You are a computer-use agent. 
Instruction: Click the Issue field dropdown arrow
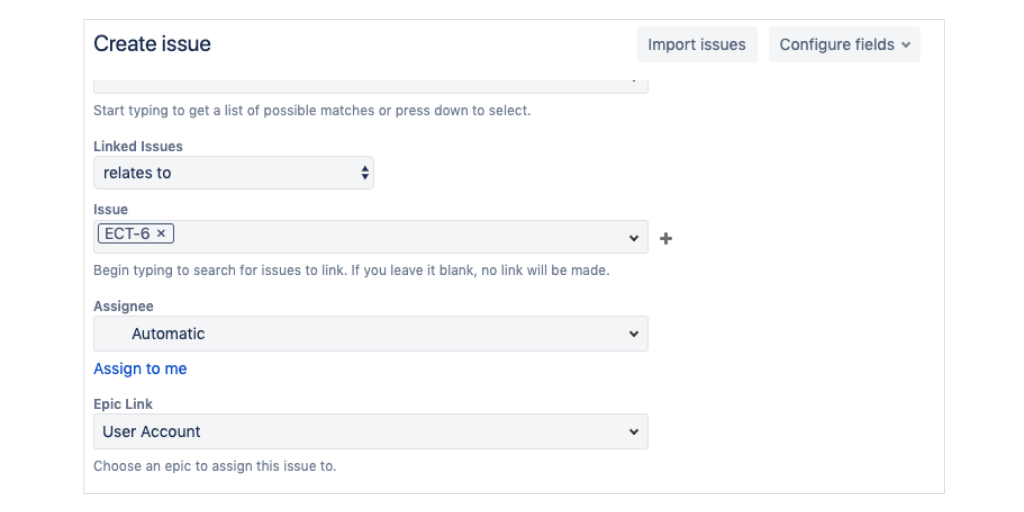(633, 238)
